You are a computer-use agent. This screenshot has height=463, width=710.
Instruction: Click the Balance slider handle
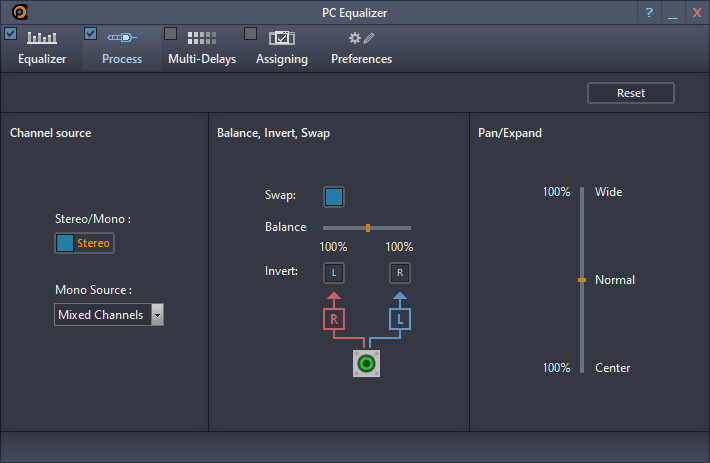click(368, 228)
